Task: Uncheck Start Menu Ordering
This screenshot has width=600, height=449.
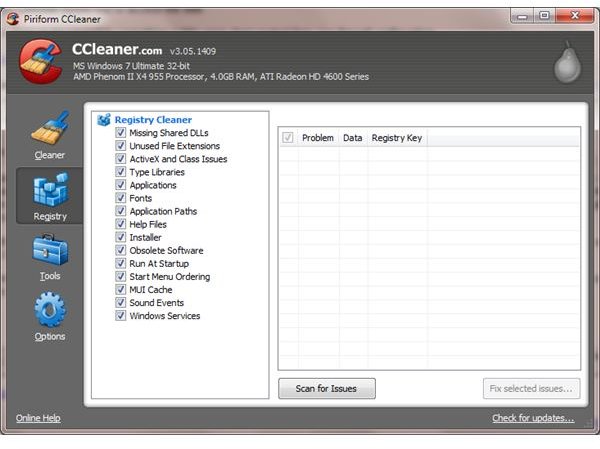Action: click(121, 276)
